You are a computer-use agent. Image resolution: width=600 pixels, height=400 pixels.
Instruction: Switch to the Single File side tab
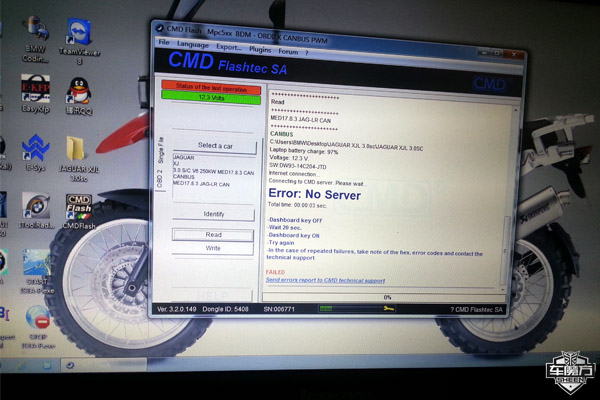point(160,150)
